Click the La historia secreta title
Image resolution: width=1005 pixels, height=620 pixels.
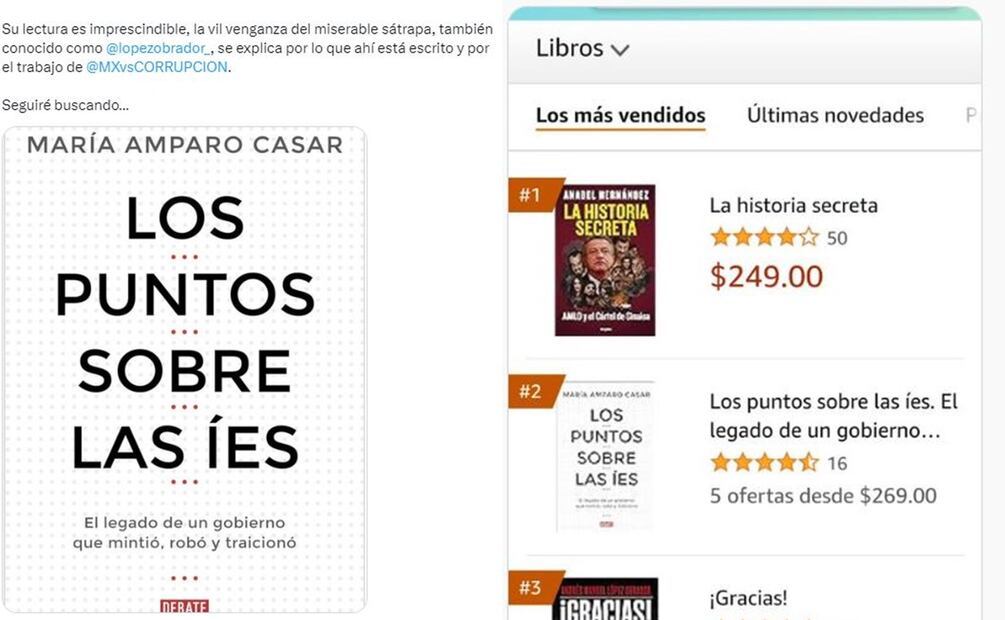[x=793, y=206]
